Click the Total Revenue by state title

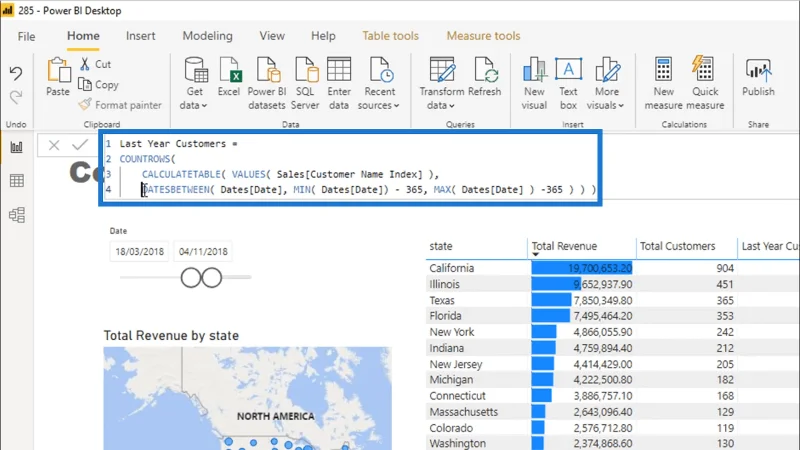pyautogui.click(x=171, y=336)
